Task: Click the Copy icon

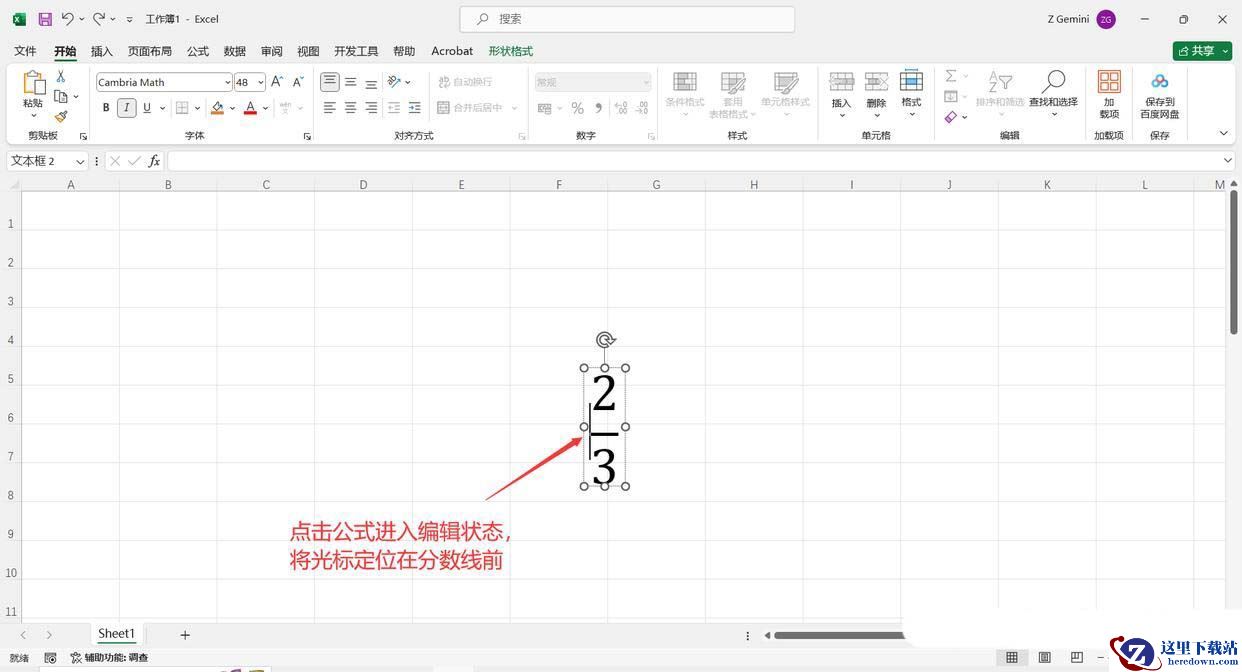Action: (x=61, y=97)
